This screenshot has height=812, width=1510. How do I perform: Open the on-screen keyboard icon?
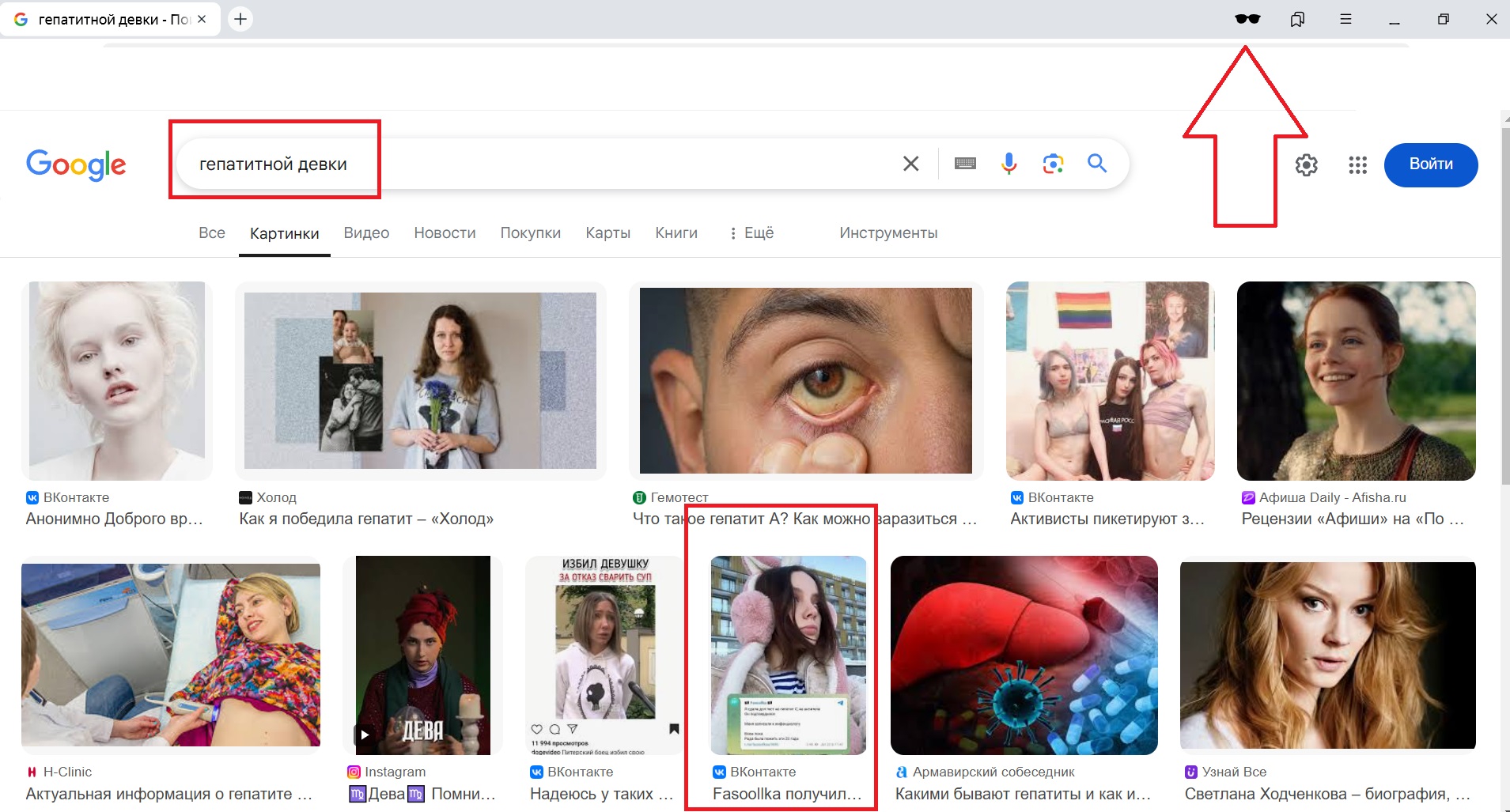click(965, 164)
